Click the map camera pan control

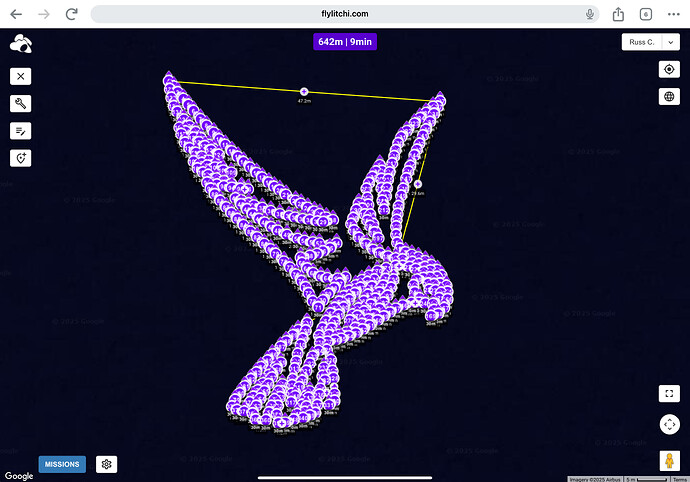(x=670, y=424)
